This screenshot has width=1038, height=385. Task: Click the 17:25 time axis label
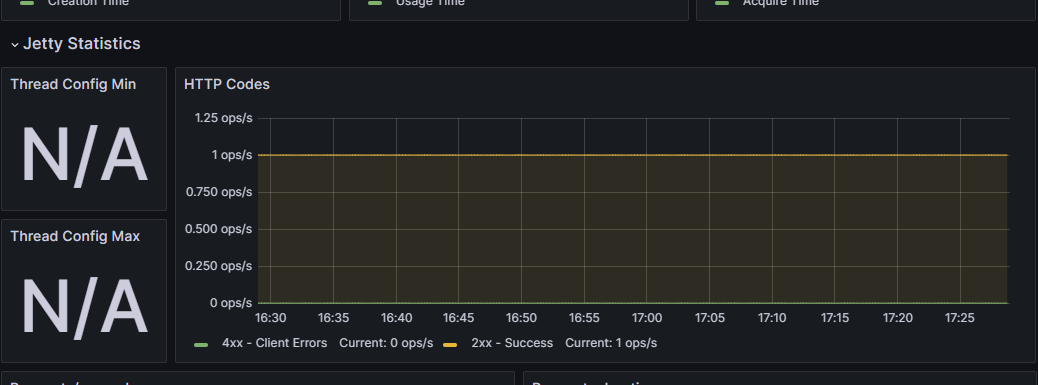(960, 318)
